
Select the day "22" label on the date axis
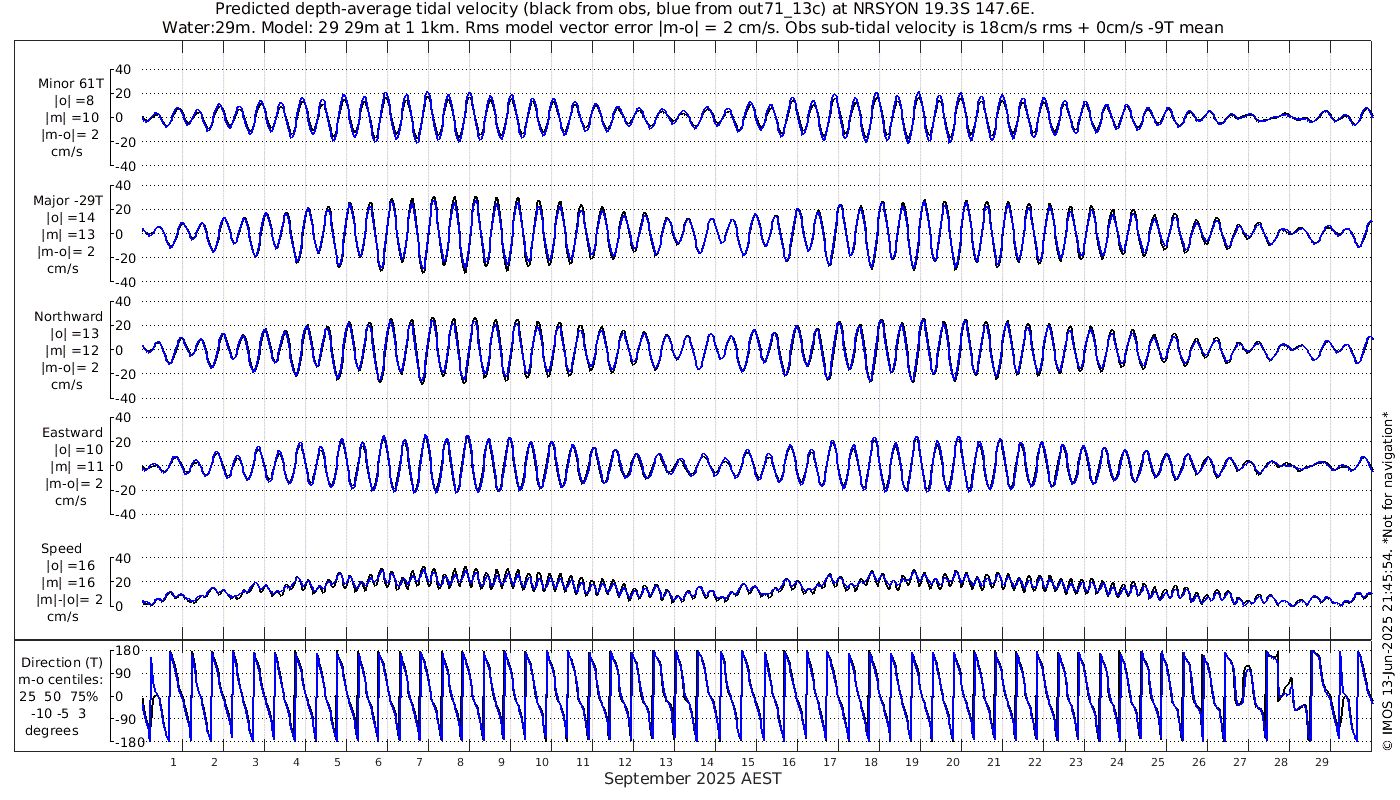pos(1035,762)
